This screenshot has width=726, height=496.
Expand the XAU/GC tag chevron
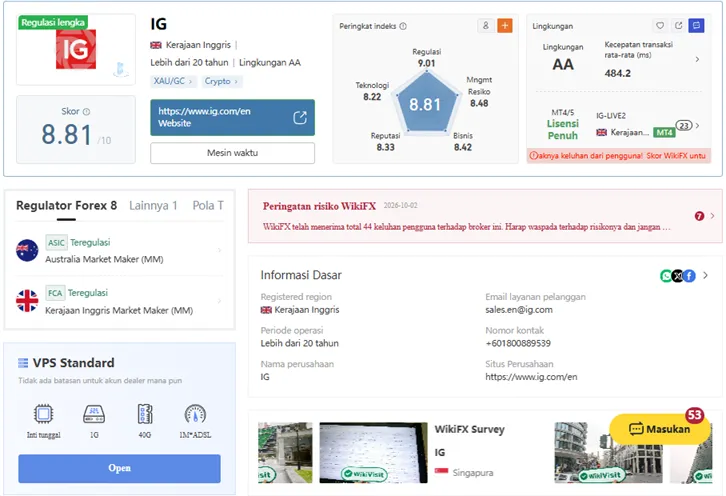(x=190, y=82)
